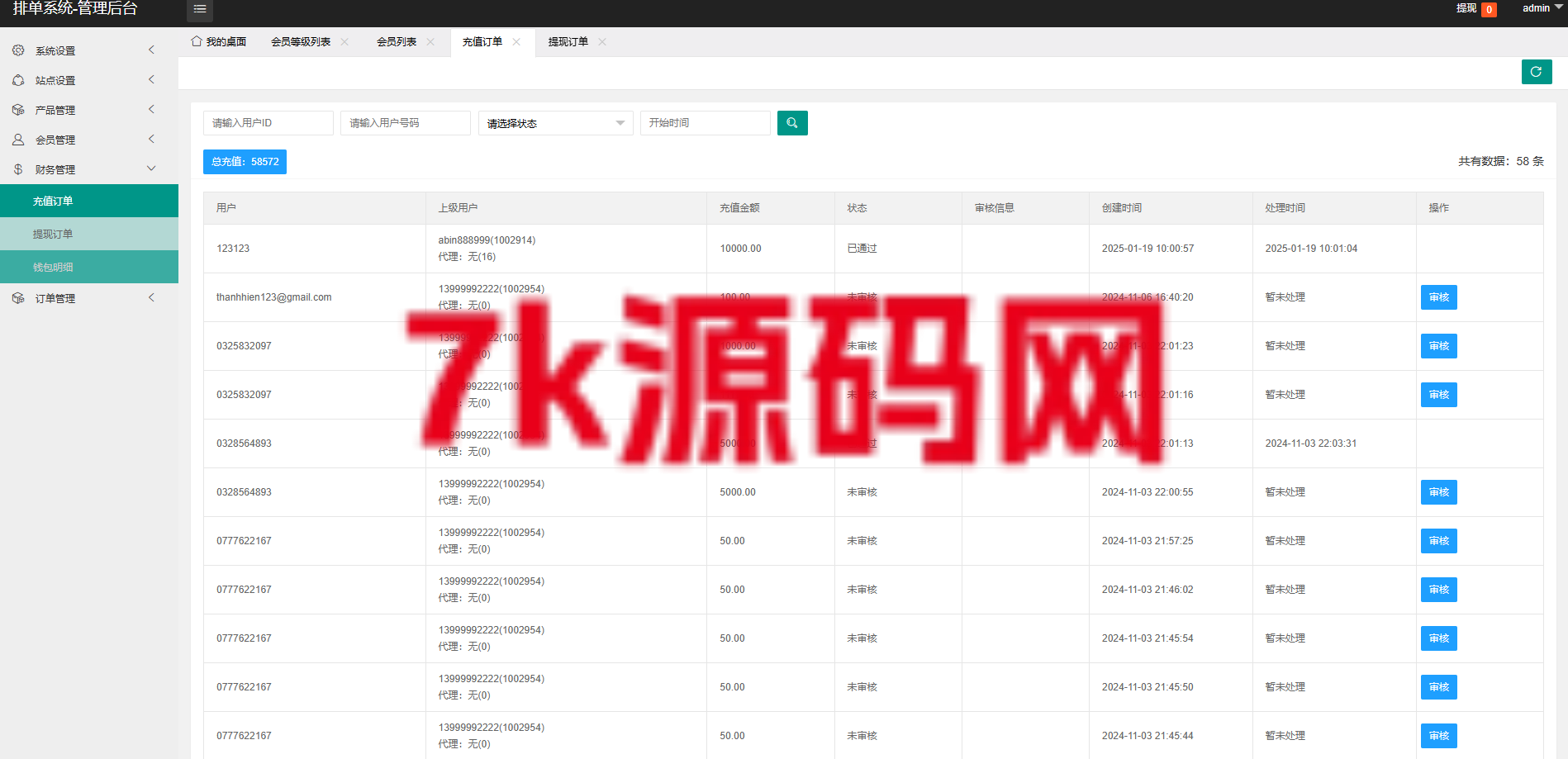Click the finance management dollar icon
The width and height of the screenshot is (1568, 759).
pos(18,169)
